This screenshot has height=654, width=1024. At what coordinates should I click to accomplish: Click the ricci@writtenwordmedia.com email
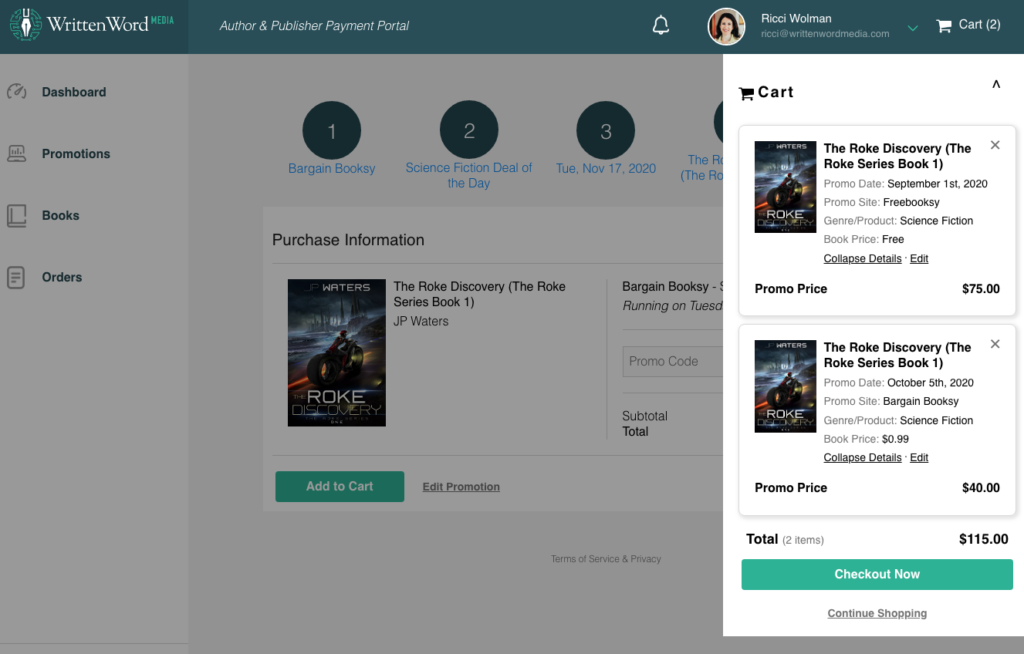pos(825,34)
